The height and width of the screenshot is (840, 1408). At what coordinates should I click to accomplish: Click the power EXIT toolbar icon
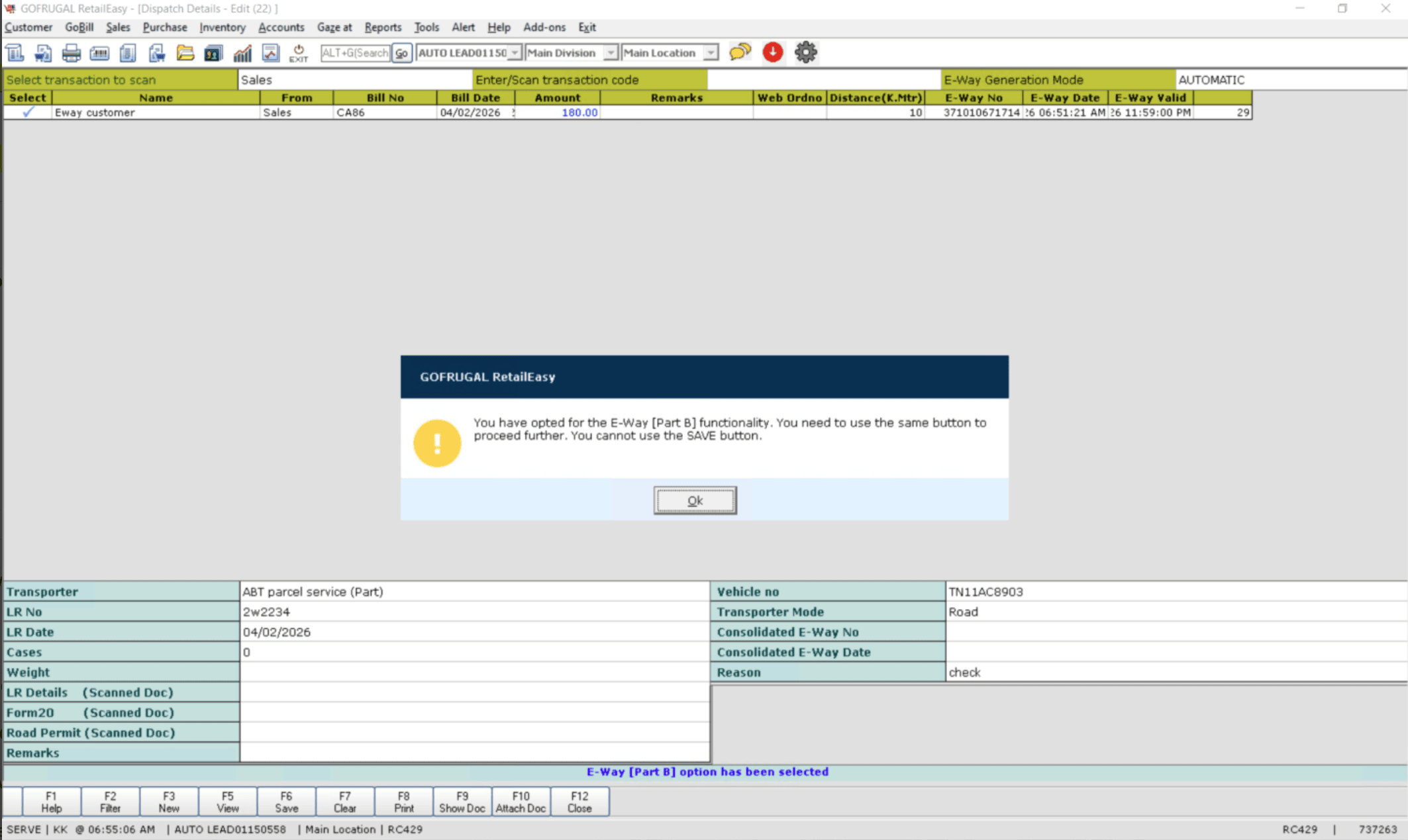(299, 53)
